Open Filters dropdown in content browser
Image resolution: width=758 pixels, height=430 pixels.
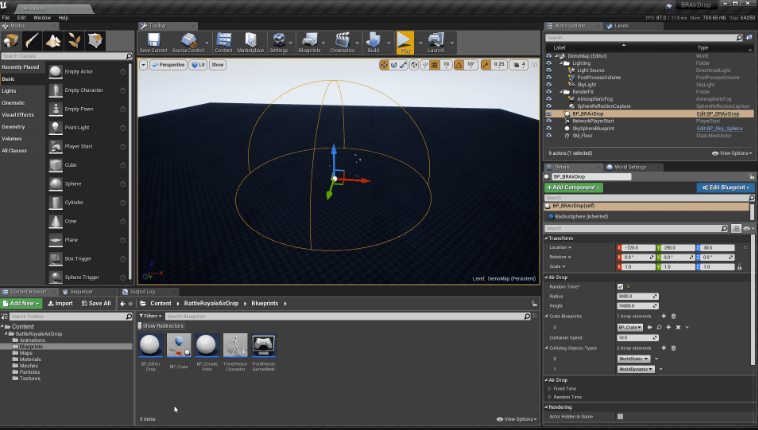pyautogui.click(x=149, y=316)
